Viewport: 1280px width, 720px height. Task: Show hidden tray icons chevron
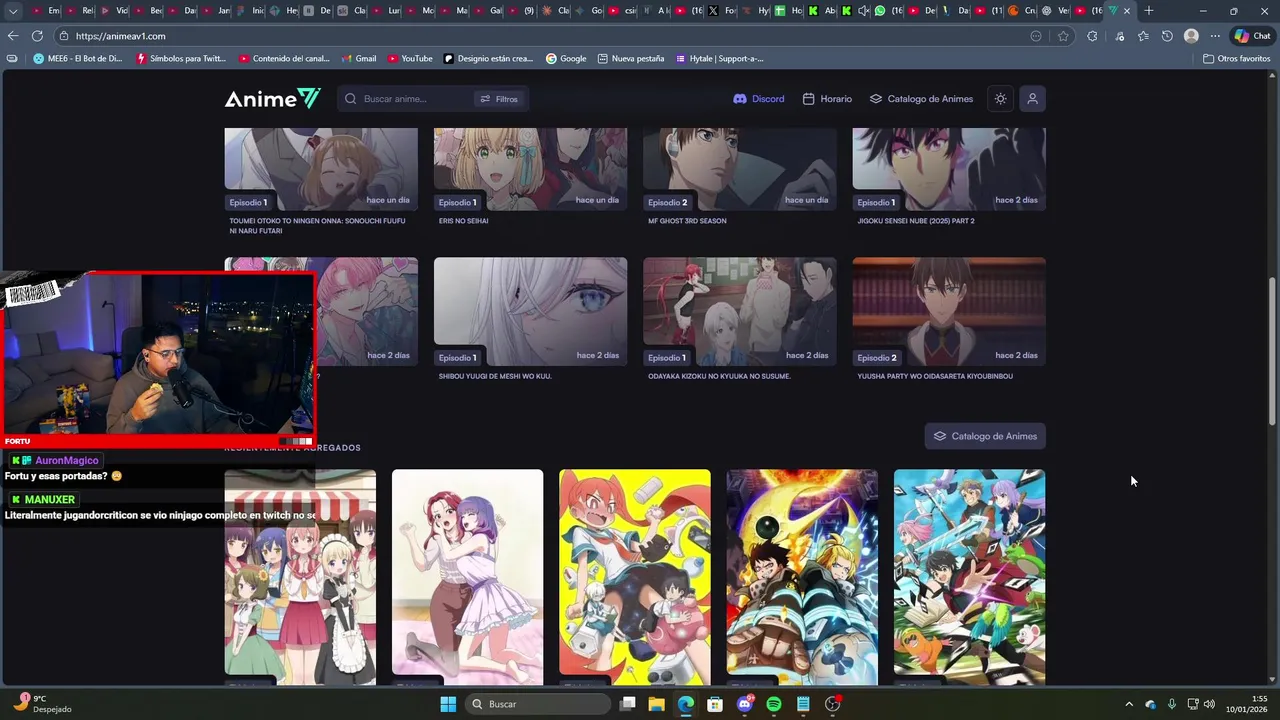point(1129,704)
